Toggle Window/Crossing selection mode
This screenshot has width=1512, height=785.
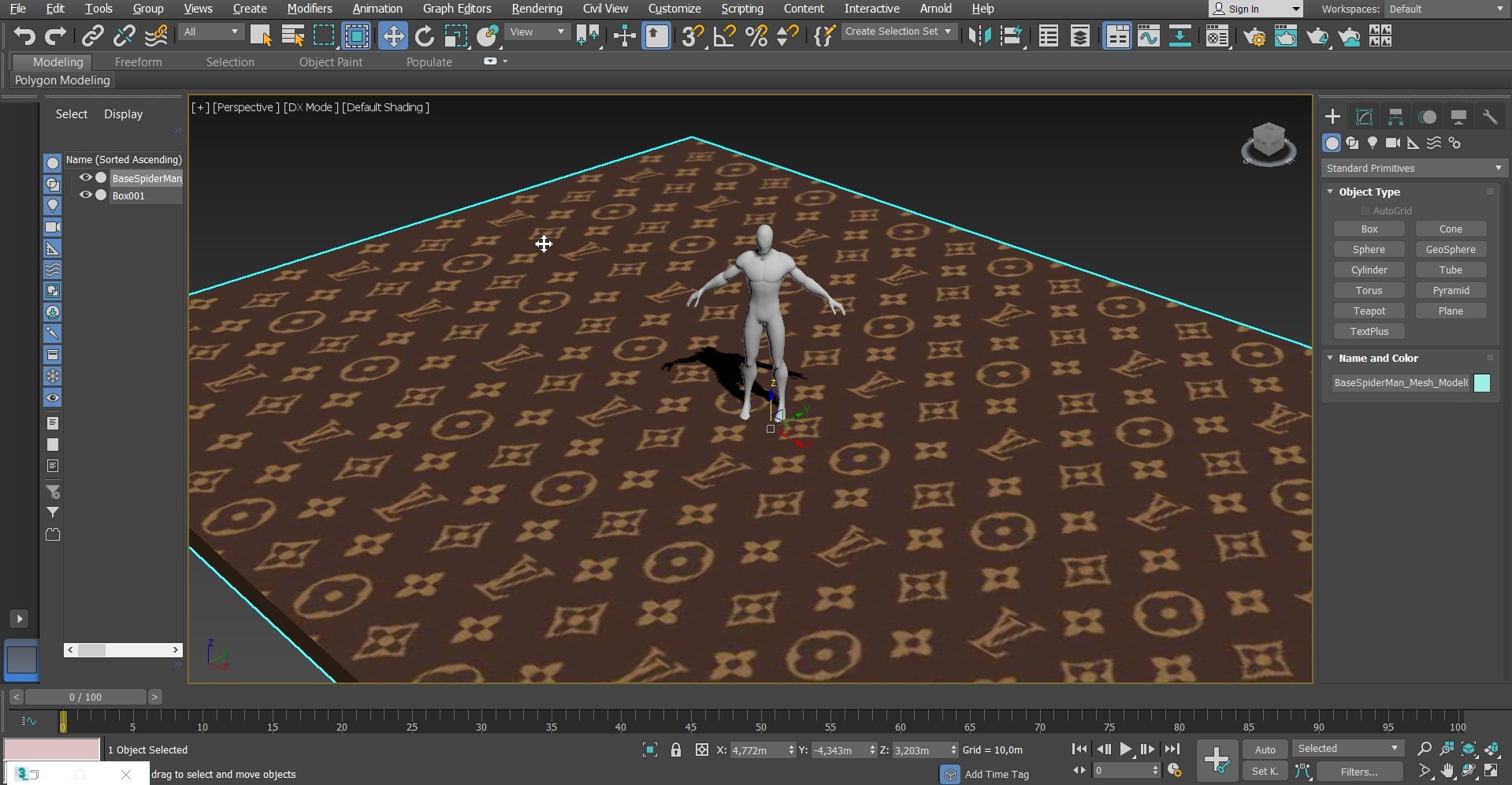[357, 36]
